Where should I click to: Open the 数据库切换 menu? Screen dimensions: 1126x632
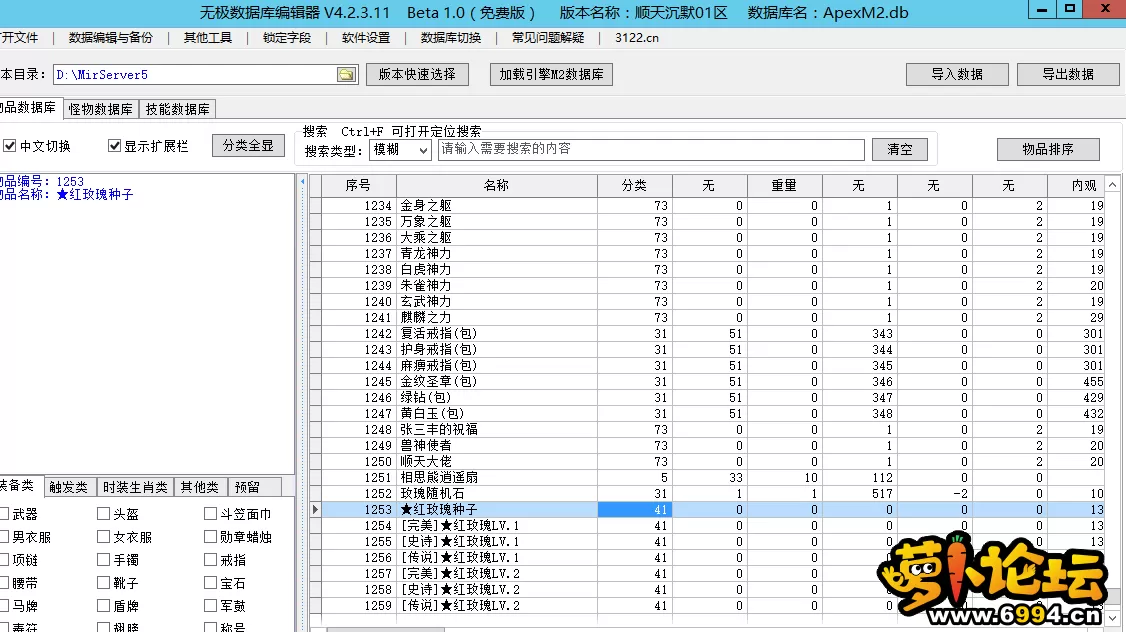(451, 37)
